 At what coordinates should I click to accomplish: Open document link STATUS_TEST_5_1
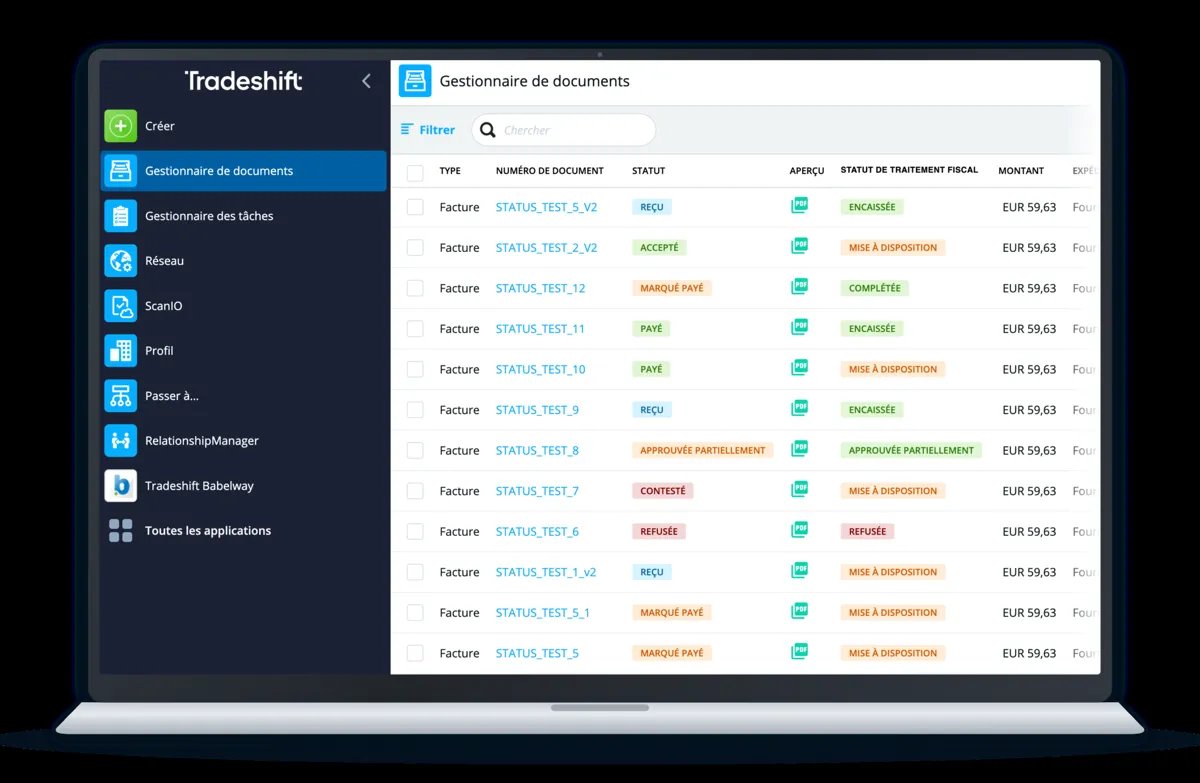[543, 613]
